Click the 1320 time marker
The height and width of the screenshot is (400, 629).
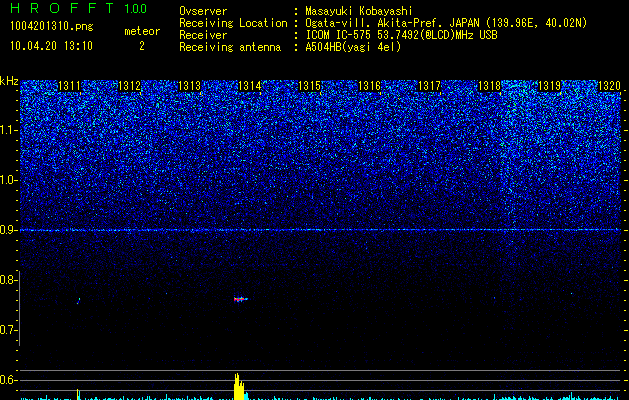coord(610,86)
